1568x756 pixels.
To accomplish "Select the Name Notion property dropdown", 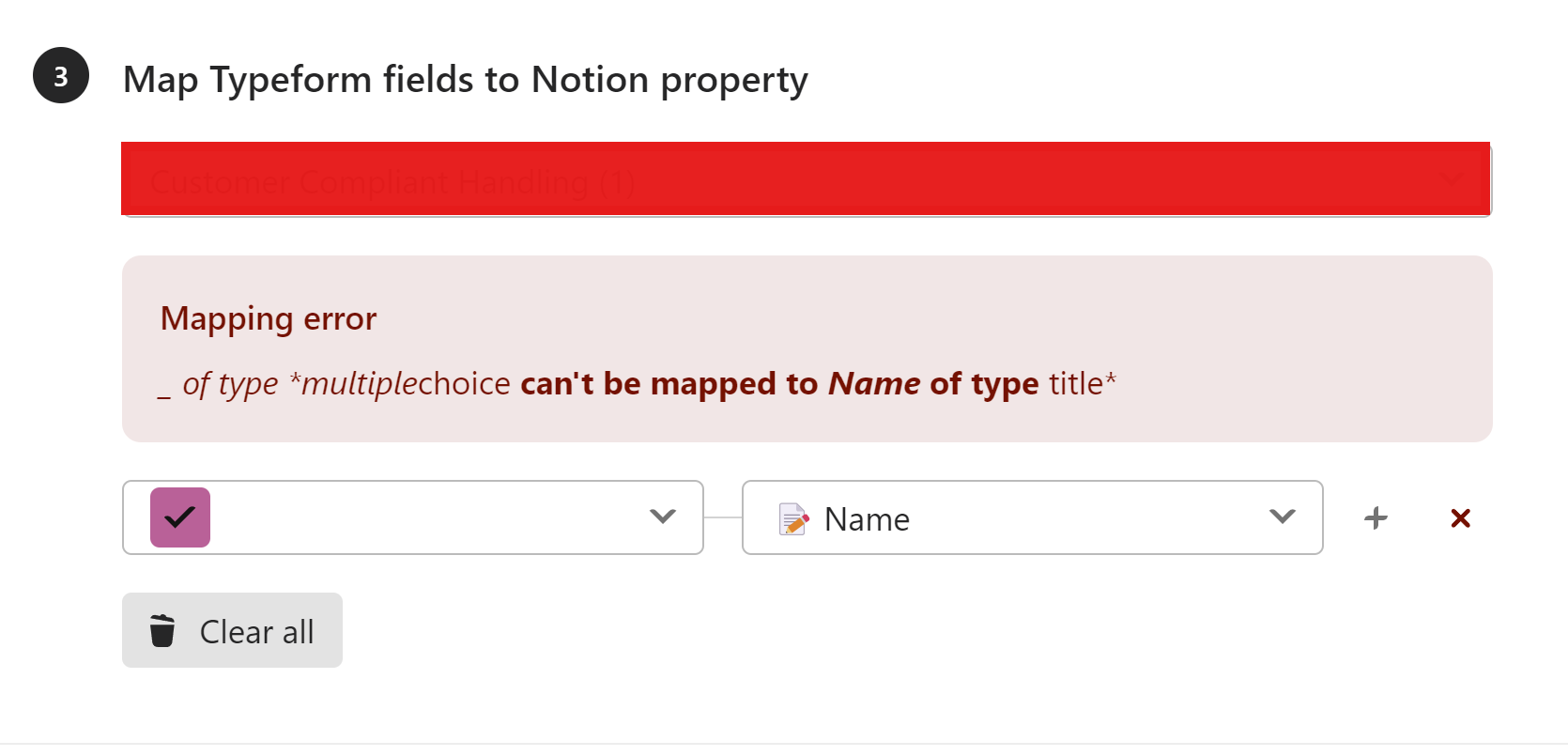I will click(1033, 517).
